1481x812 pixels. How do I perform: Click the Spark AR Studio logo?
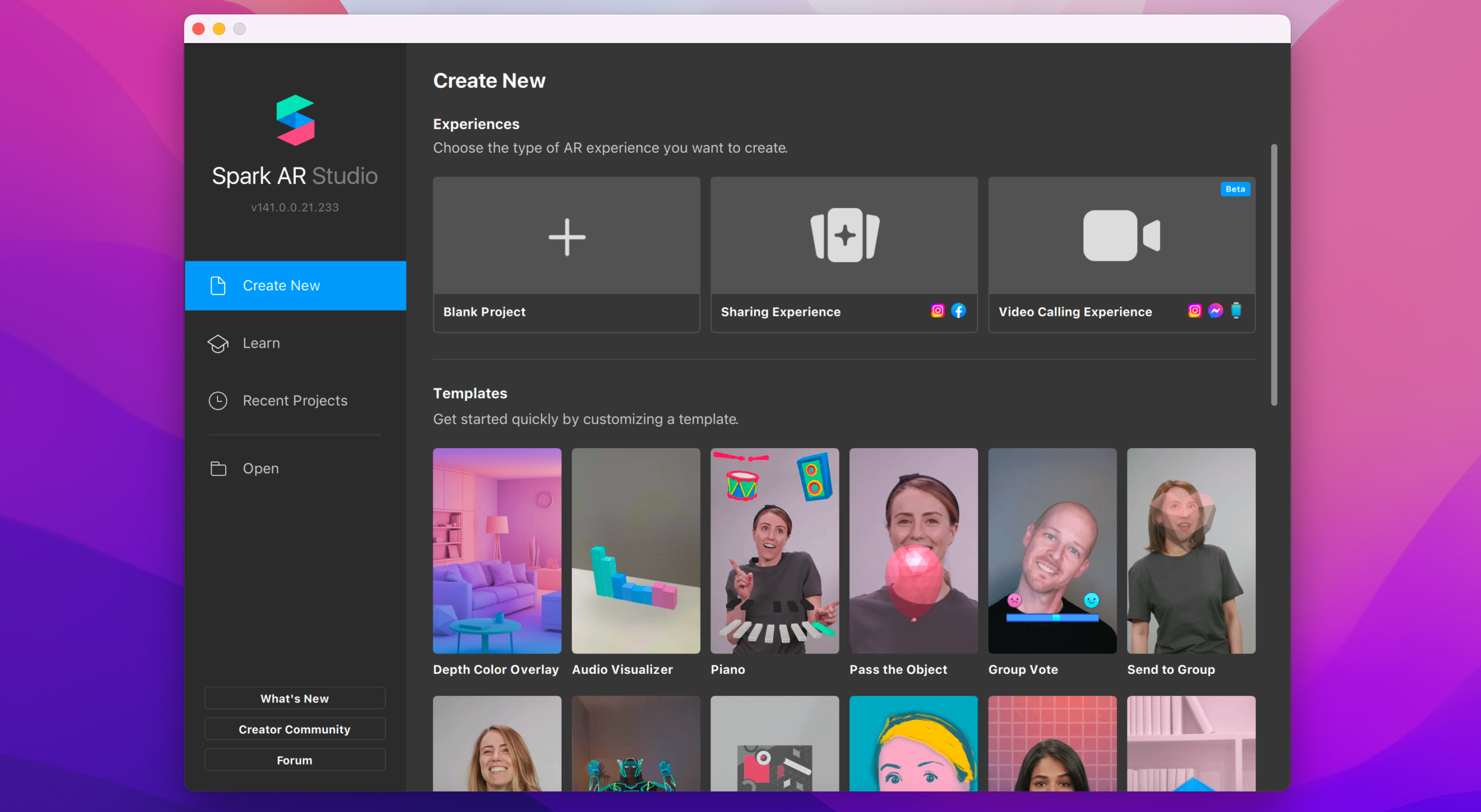(295, 120)
